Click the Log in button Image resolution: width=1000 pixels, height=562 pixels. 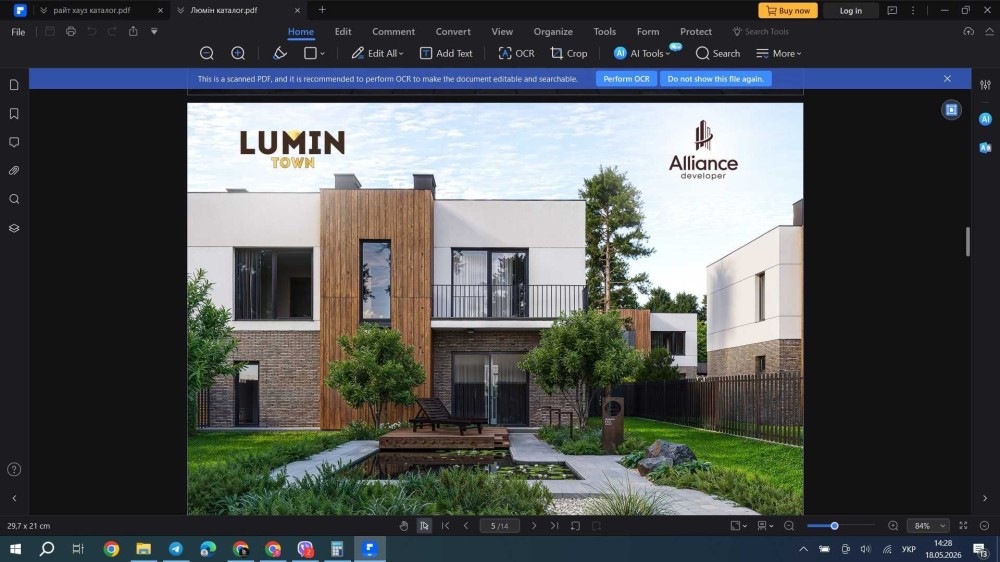point(850,10)
